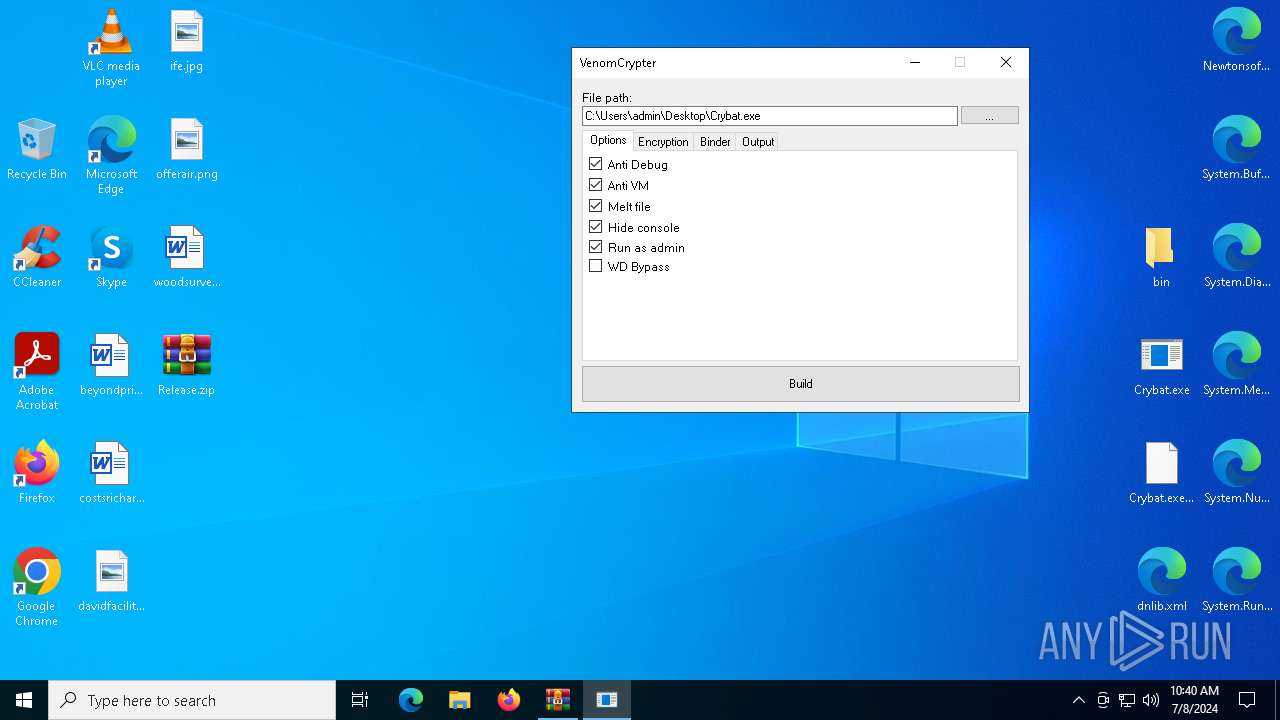Select the System.Dia desktop icon
This screenshot has width=1280, height=720.
point(1237,256)
